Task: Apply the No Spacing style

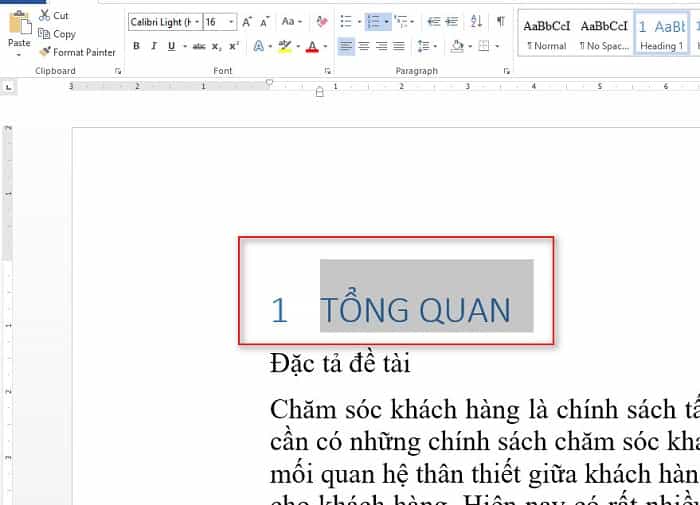Action: point(603,33)
